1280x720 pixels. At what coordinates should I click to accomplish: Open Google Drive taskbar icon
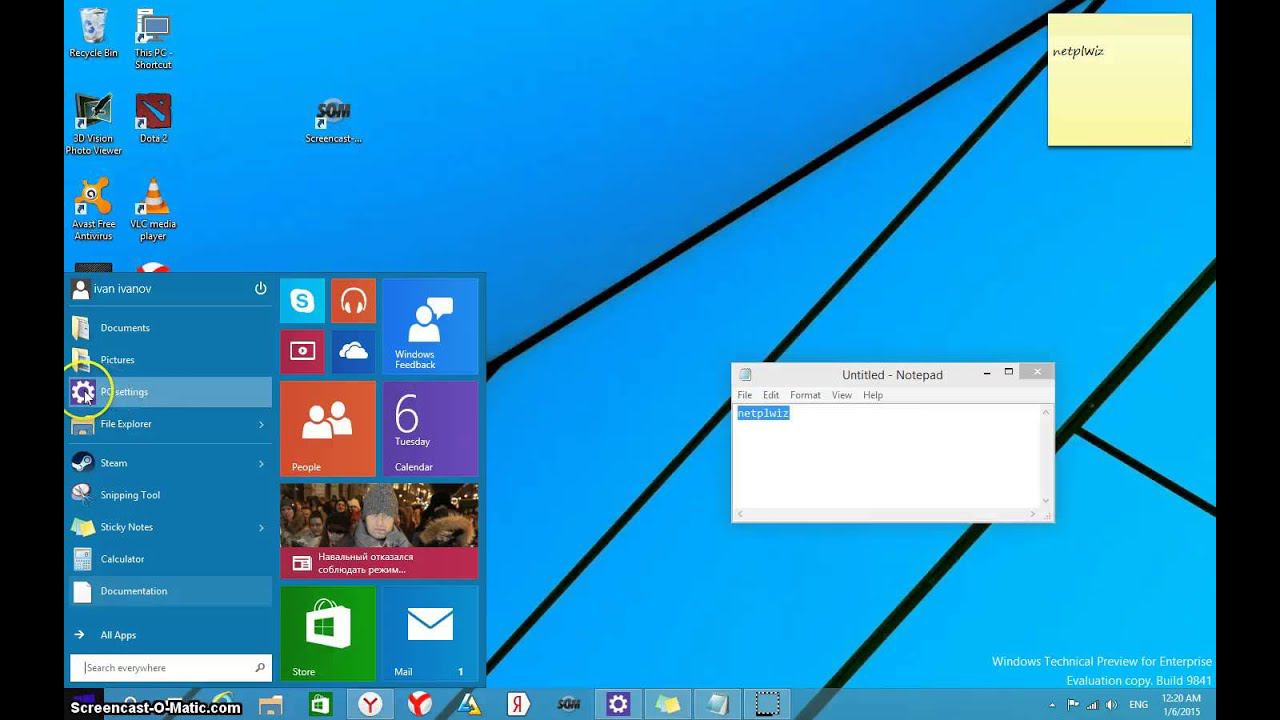(469, 704)
